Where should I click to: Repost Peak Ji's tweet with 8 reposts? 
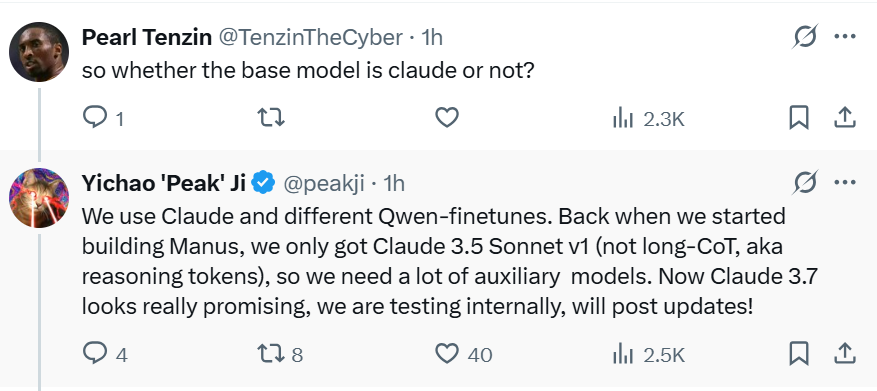[280, 354]
